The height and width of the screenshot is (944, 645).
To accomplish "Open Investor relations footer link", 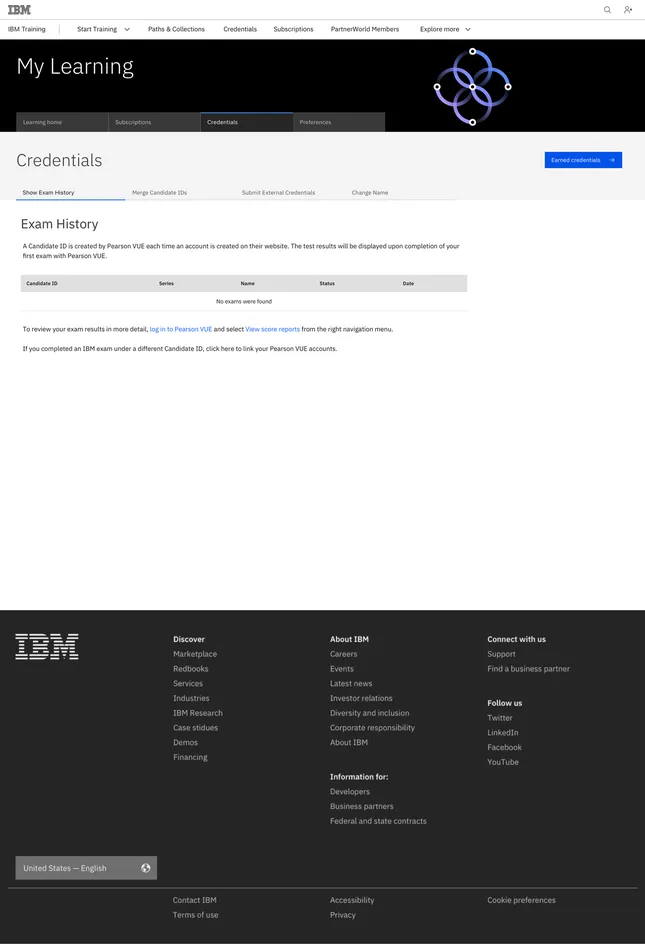I will click(361, 698).
